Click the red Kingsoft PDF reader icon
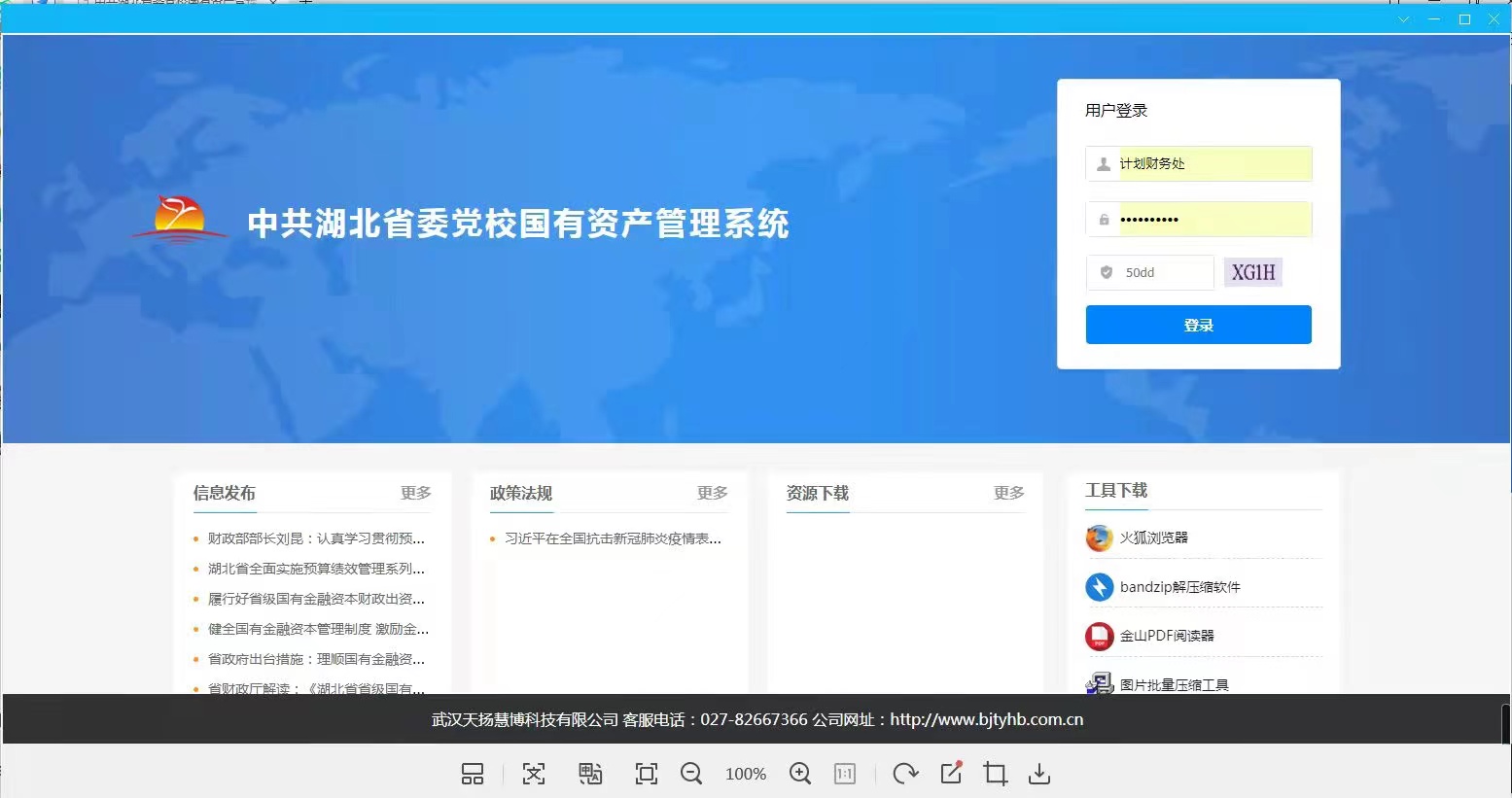The height and width of the screenshot is (798, 1512). click(1099, 637)
